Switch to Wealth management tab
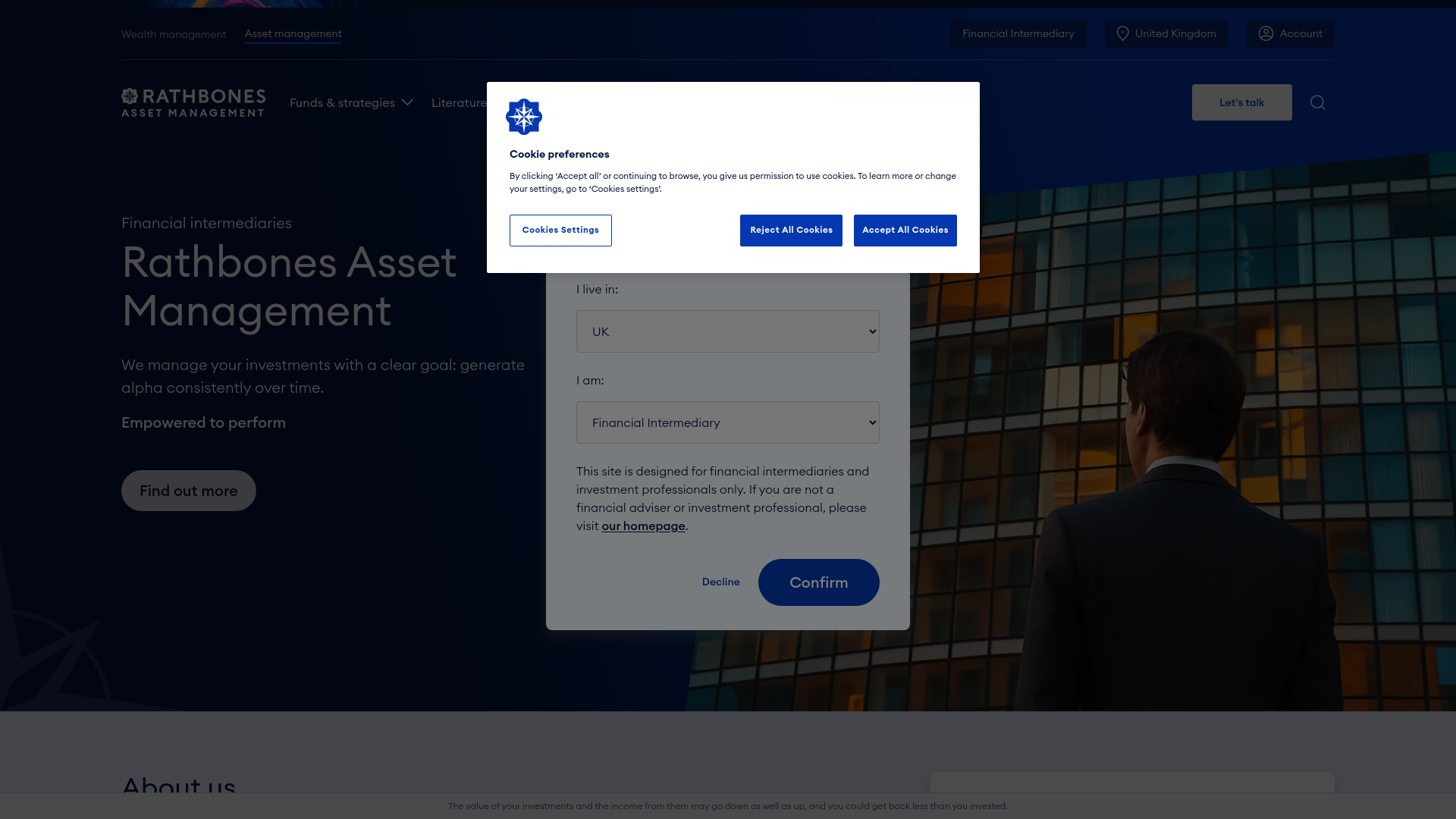The width and height of the screenshot is (1456, 819). (174, 34)
